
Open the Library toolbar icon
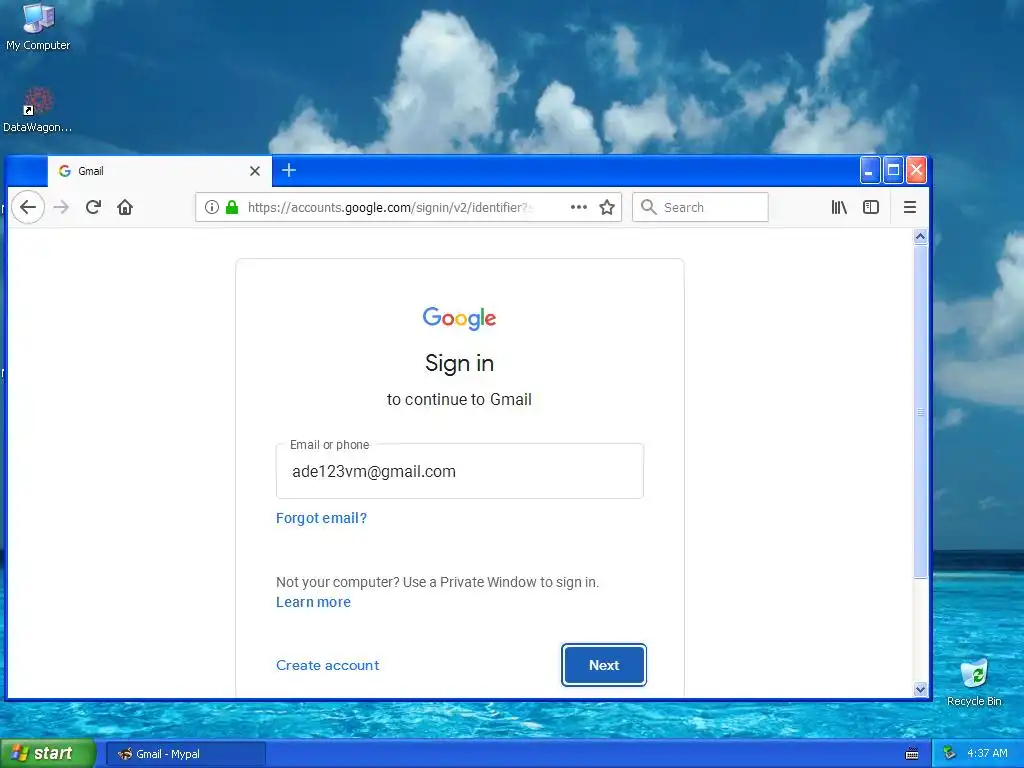839,207
